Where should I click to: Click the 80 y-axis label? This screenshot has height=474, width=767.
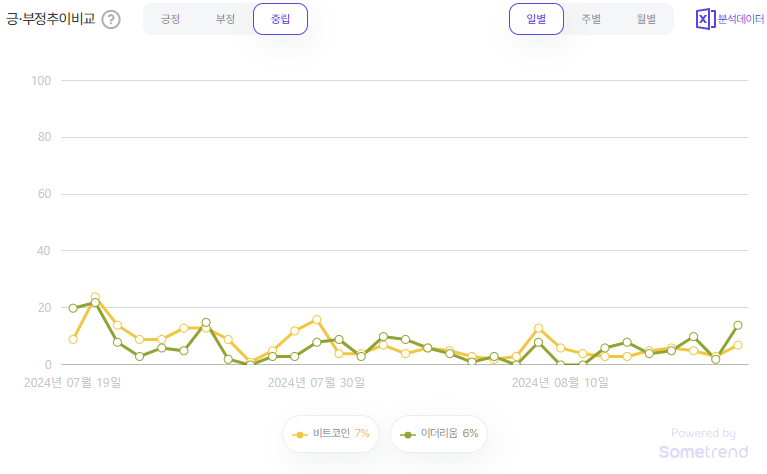(45, 137)
